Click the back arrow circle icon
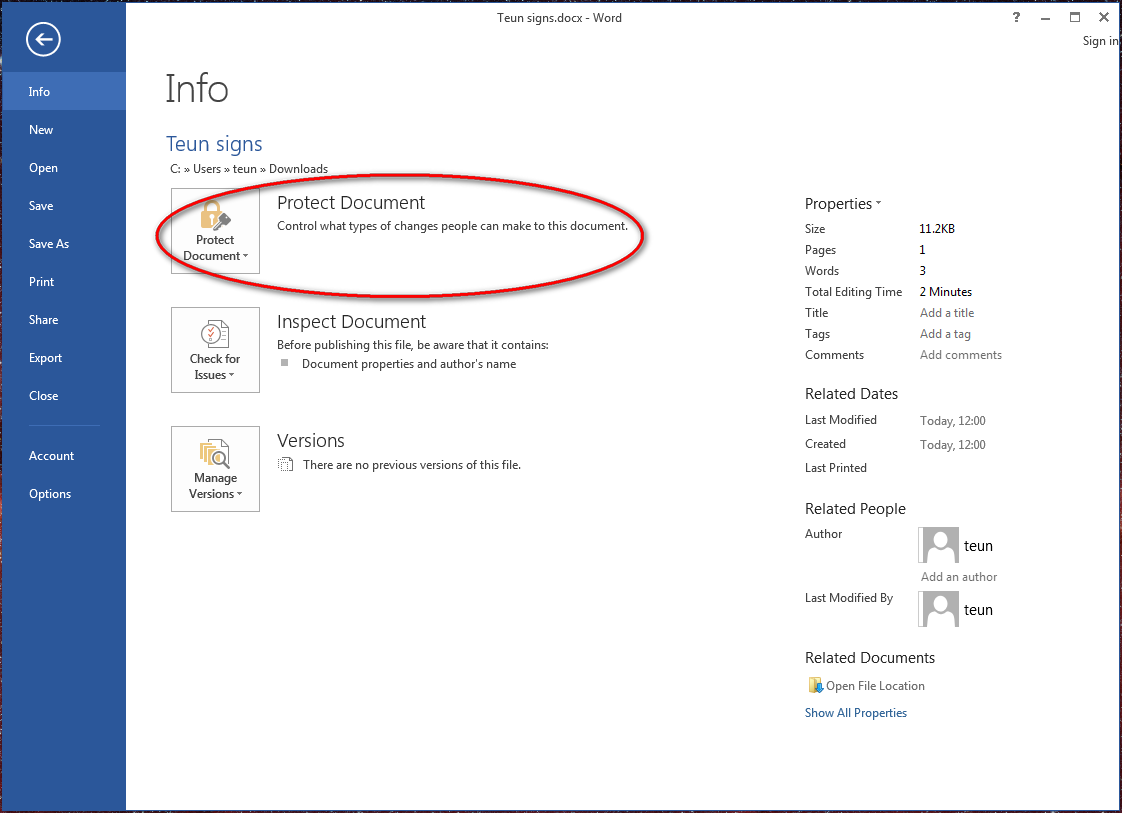 (44, 40)
